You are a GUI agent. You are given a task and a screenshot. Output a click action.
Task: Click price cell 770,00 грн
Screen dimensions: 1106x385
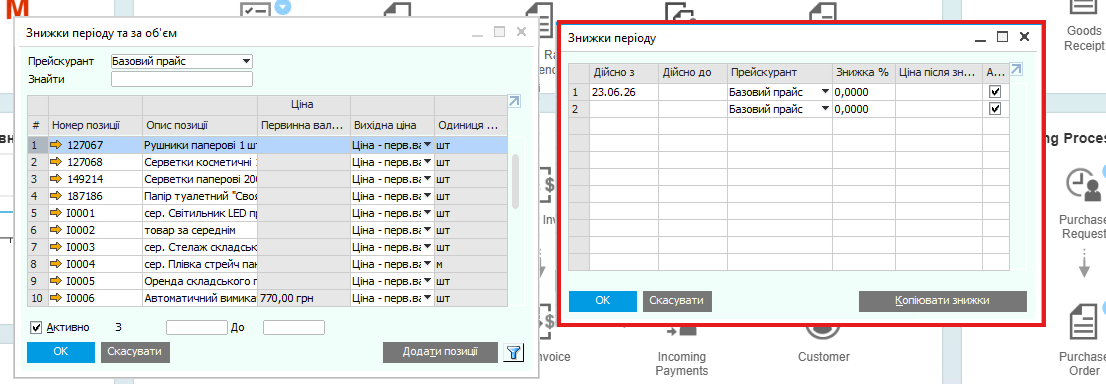tap(303, 298)
